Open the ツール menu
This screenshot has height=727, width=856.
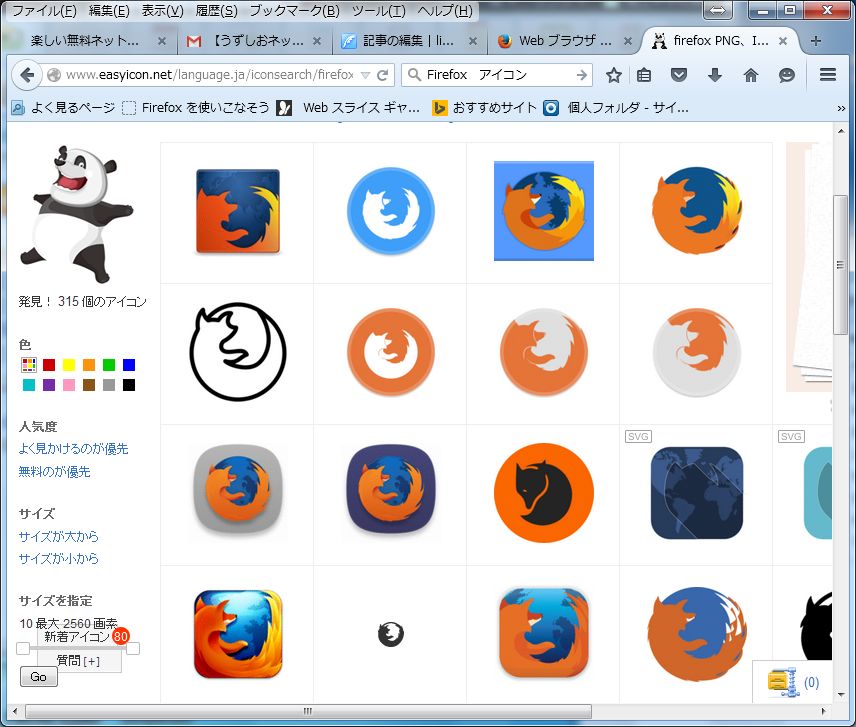[x=378, y=11]
